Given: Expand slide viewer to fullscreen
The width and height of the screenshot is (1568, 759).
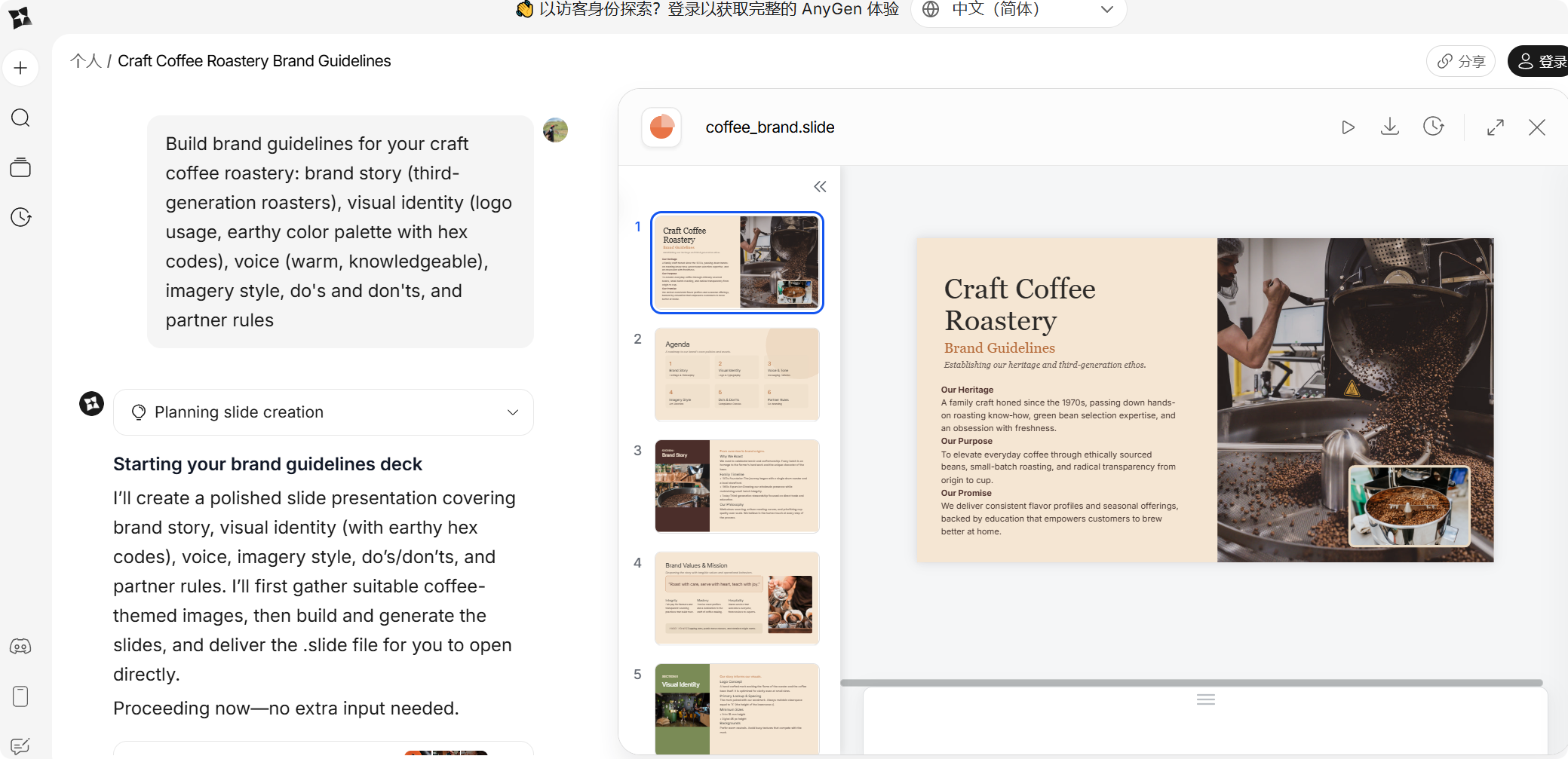Looking at the screenshot, I should coord(1495,127).
